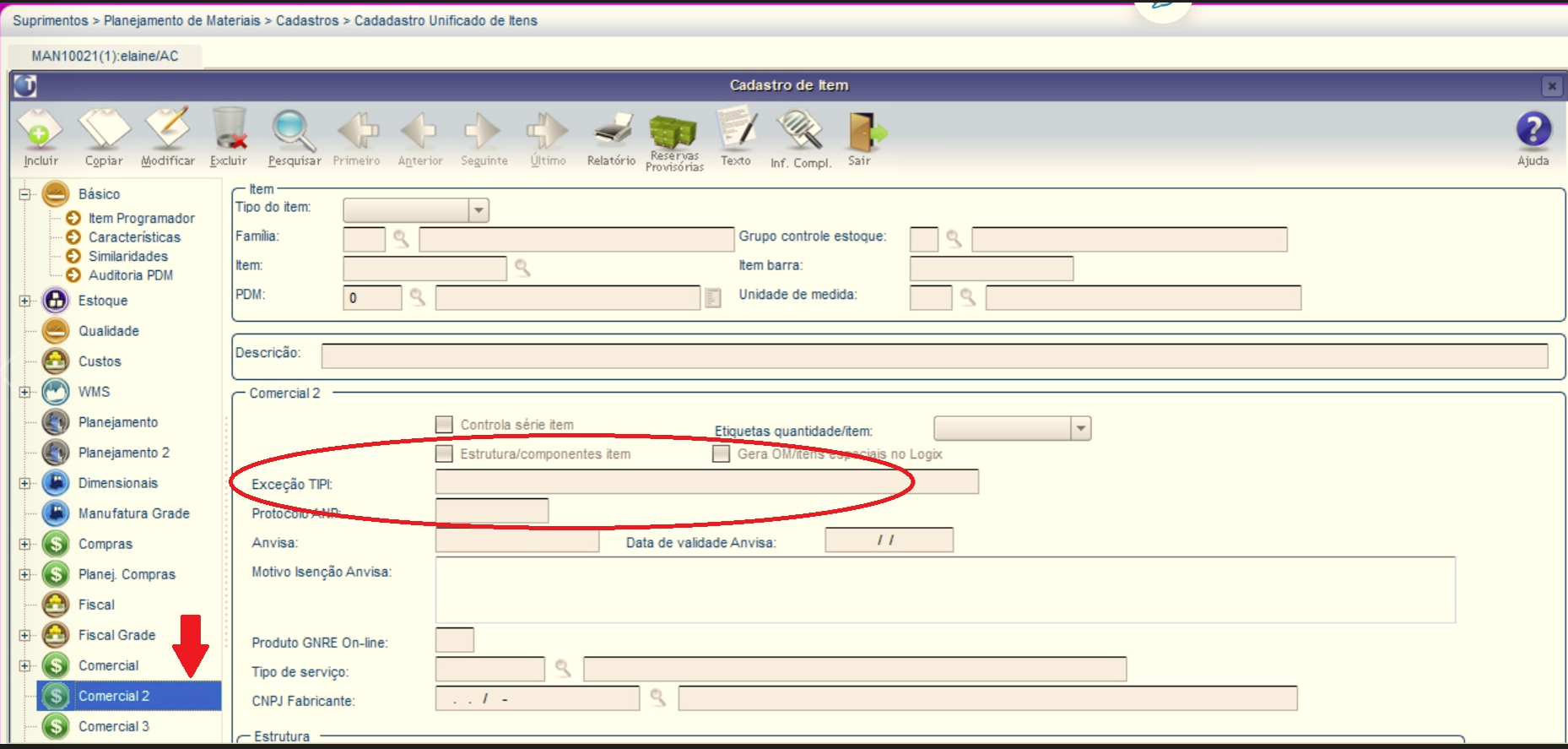Screen dimensions: 1568x749
Task: Toggle Gera OM/itens especiais checkbox
Action: (721, 453)
